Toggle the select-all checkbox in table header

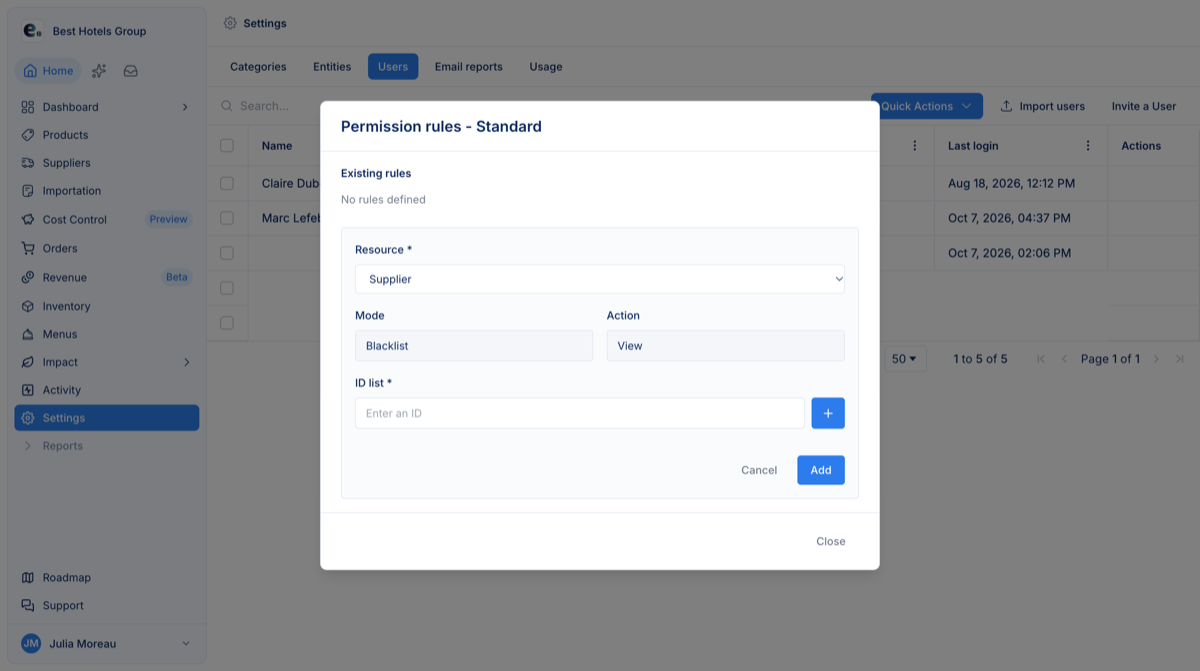[227, 146]
